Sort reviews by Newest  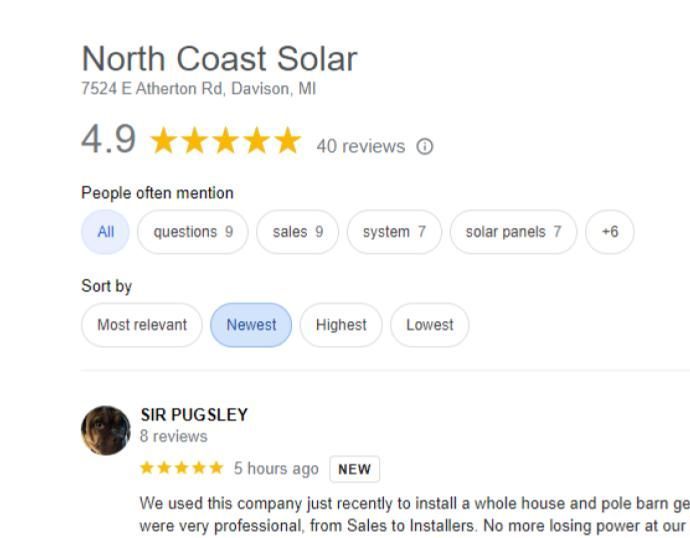tap(251, 325)
